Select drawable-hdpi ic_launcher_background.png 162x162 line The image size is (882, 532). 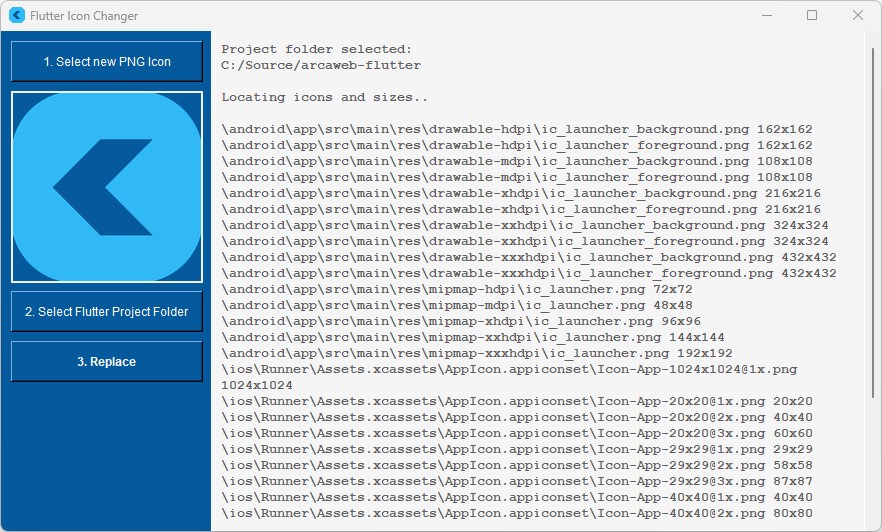point(517,129)
